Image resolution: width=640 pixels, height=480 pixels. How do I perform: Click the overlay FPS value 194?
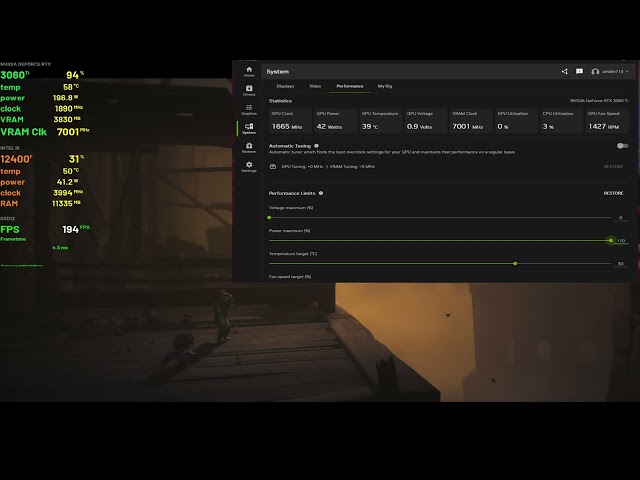pos(70,230)
